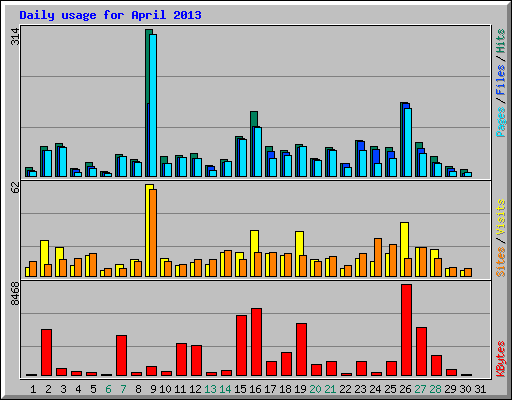Select day label 30 on the axis

[465, 389]
